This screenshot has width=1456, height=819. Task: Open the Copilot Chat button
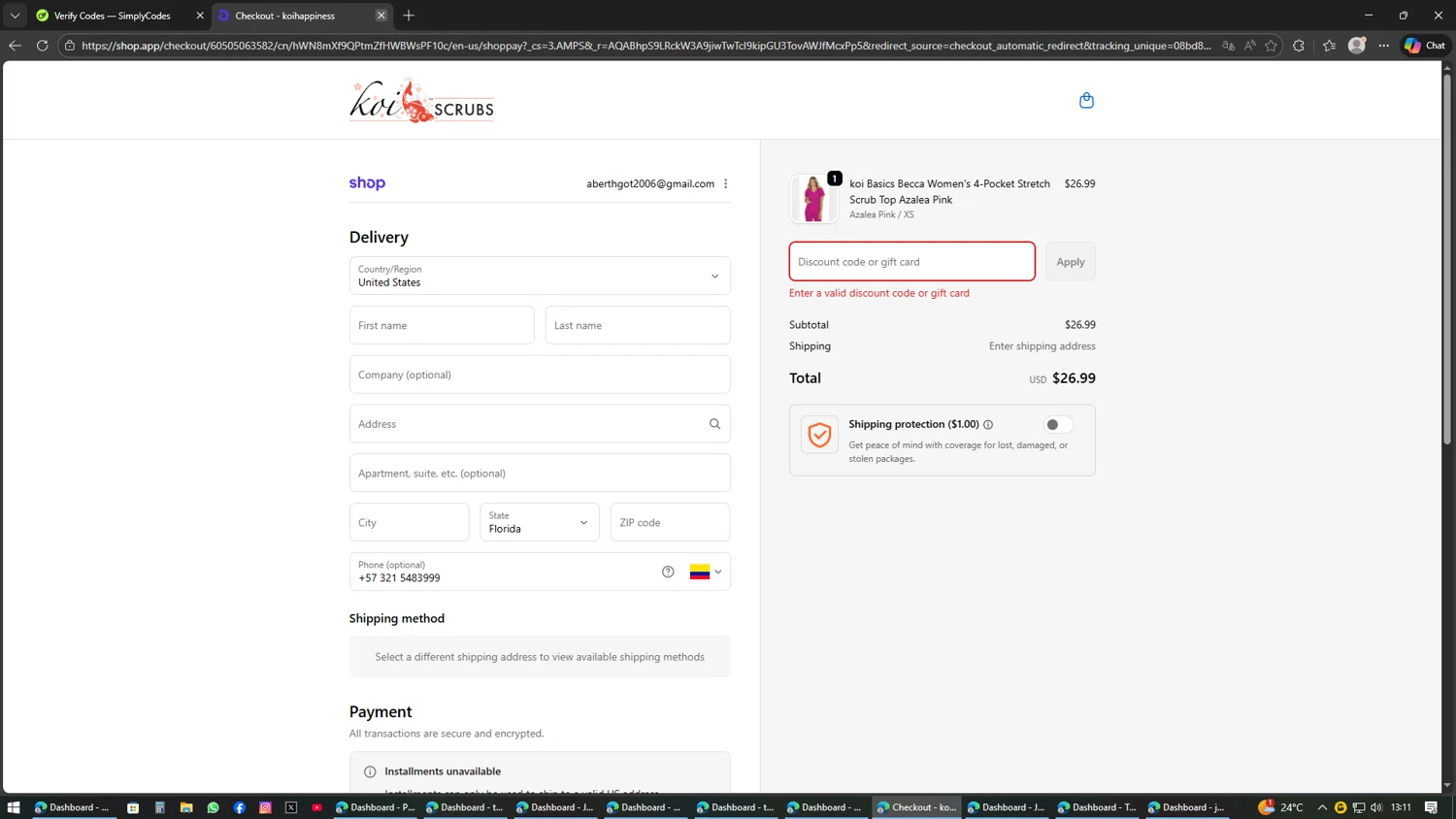tap(1425, 46)
